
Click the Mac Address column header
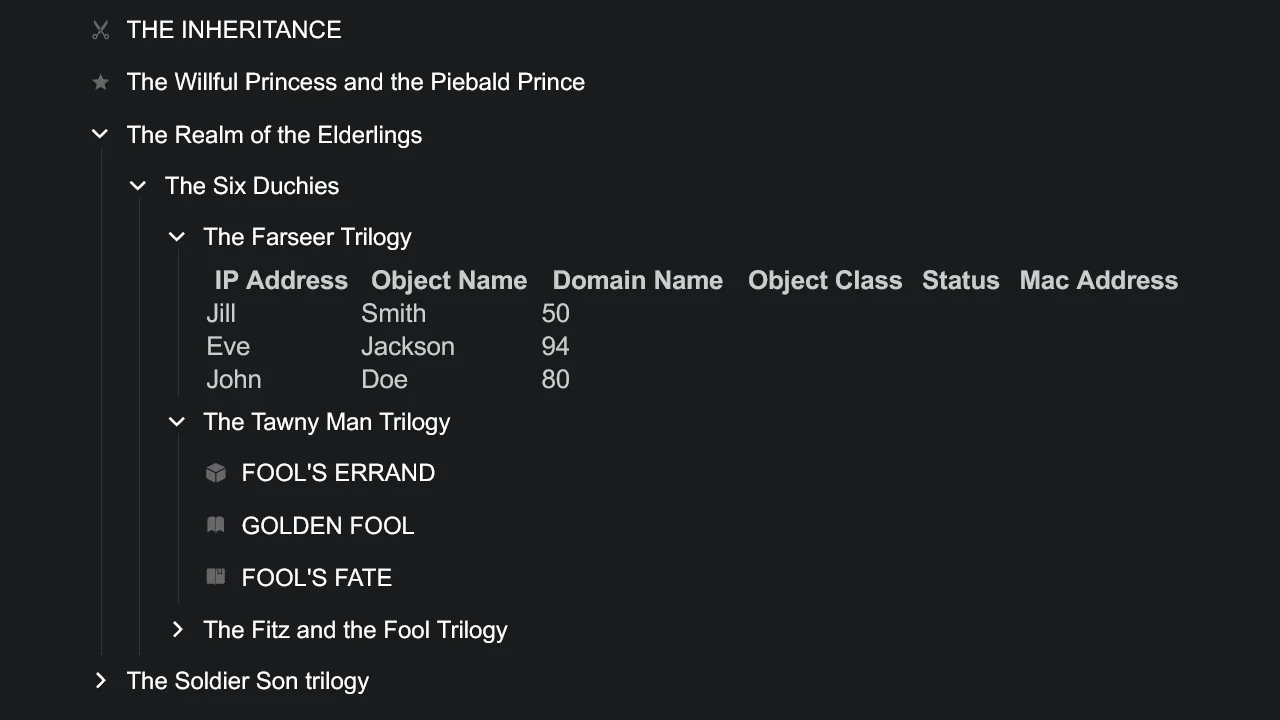[x=1098, y=280]
